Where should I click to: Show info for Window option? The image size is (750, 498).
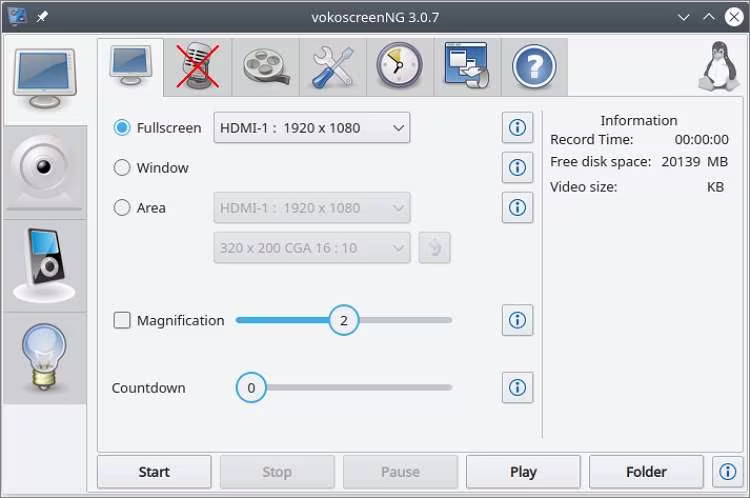click(518, 168)
